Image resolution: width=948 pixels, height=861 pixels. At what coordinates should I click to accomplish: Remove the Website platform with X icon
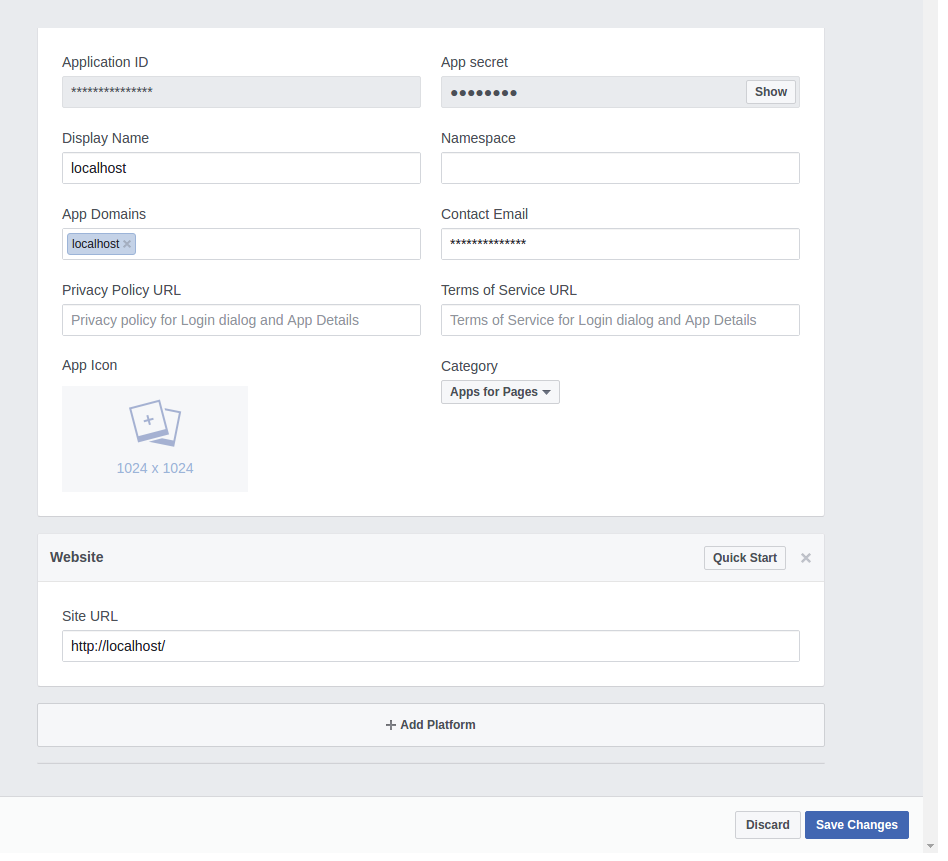[x=806, y=558]
